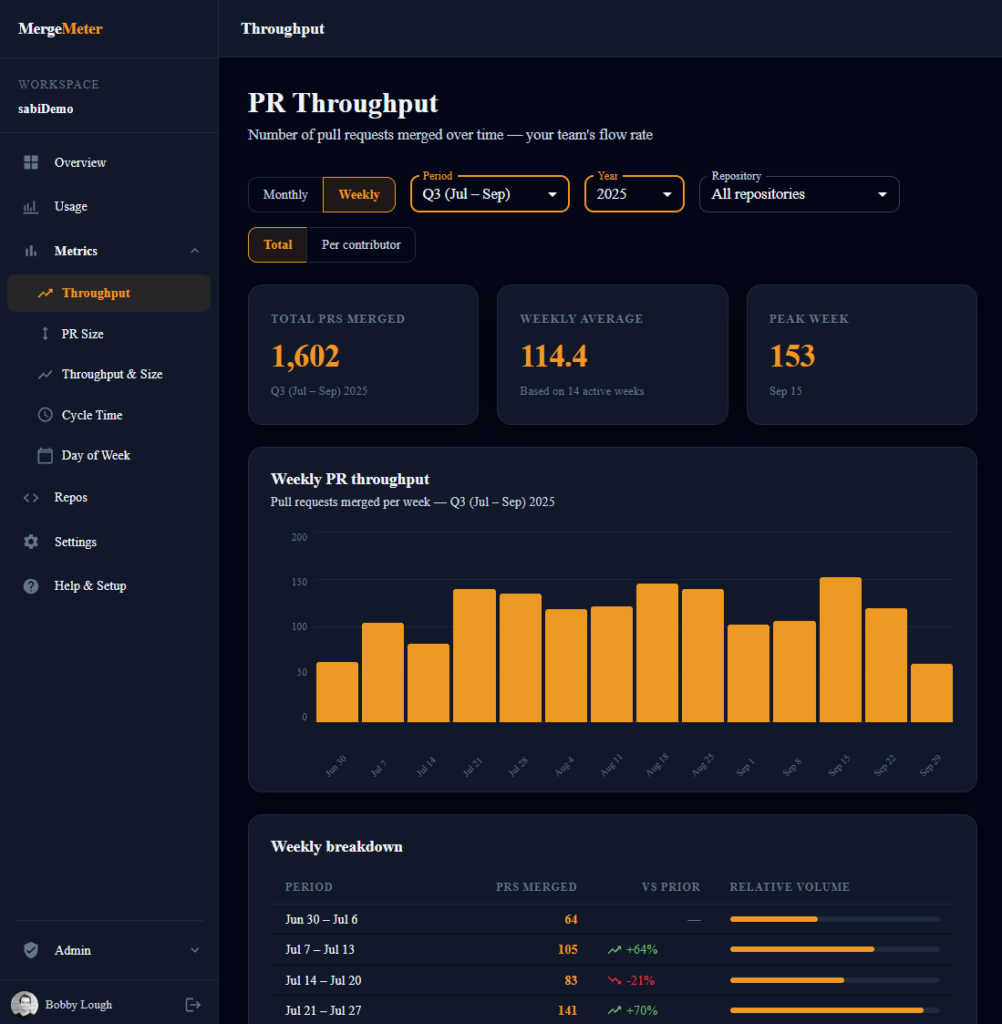Click the Usage bar chart icon
The image size is (1002, 1024).
[31, 207]
